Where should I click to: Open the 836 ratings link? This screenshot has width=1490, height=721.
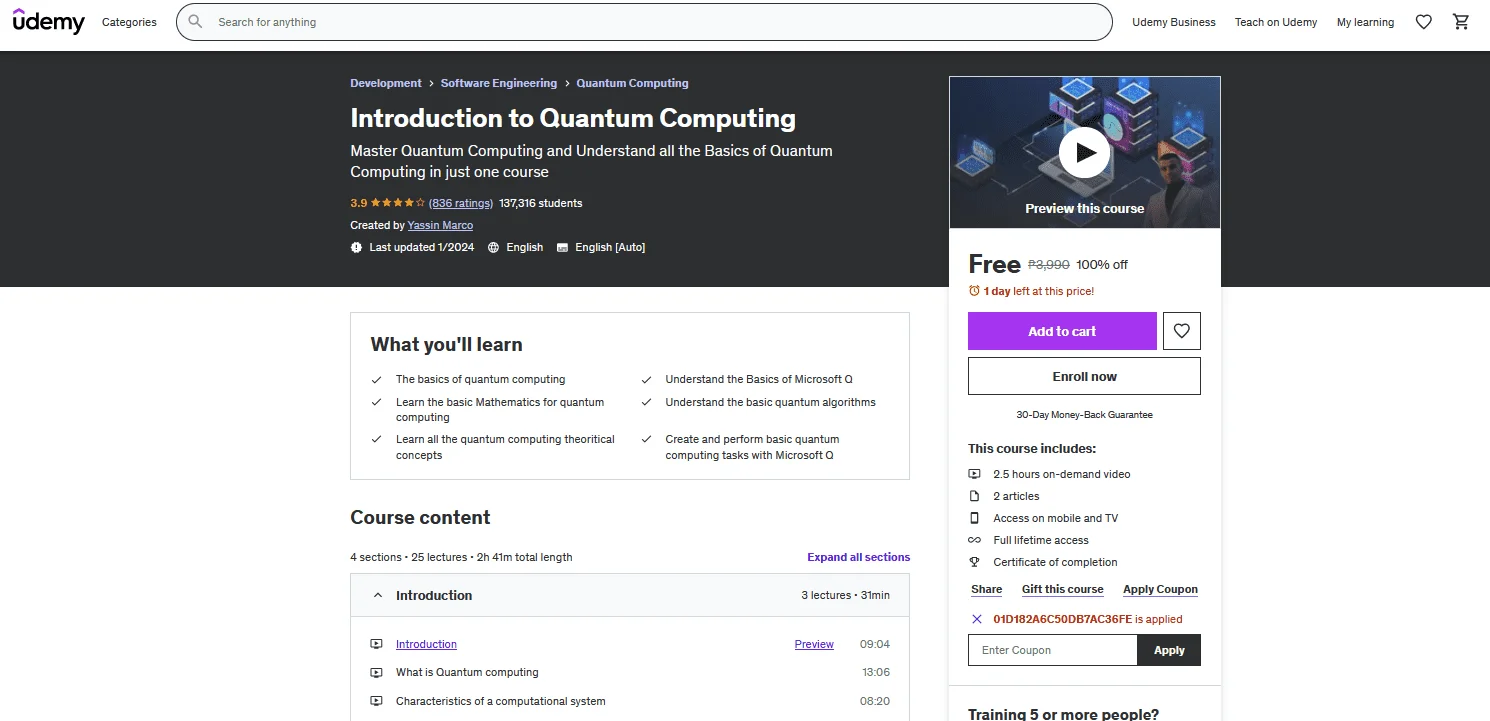point(461,203)
